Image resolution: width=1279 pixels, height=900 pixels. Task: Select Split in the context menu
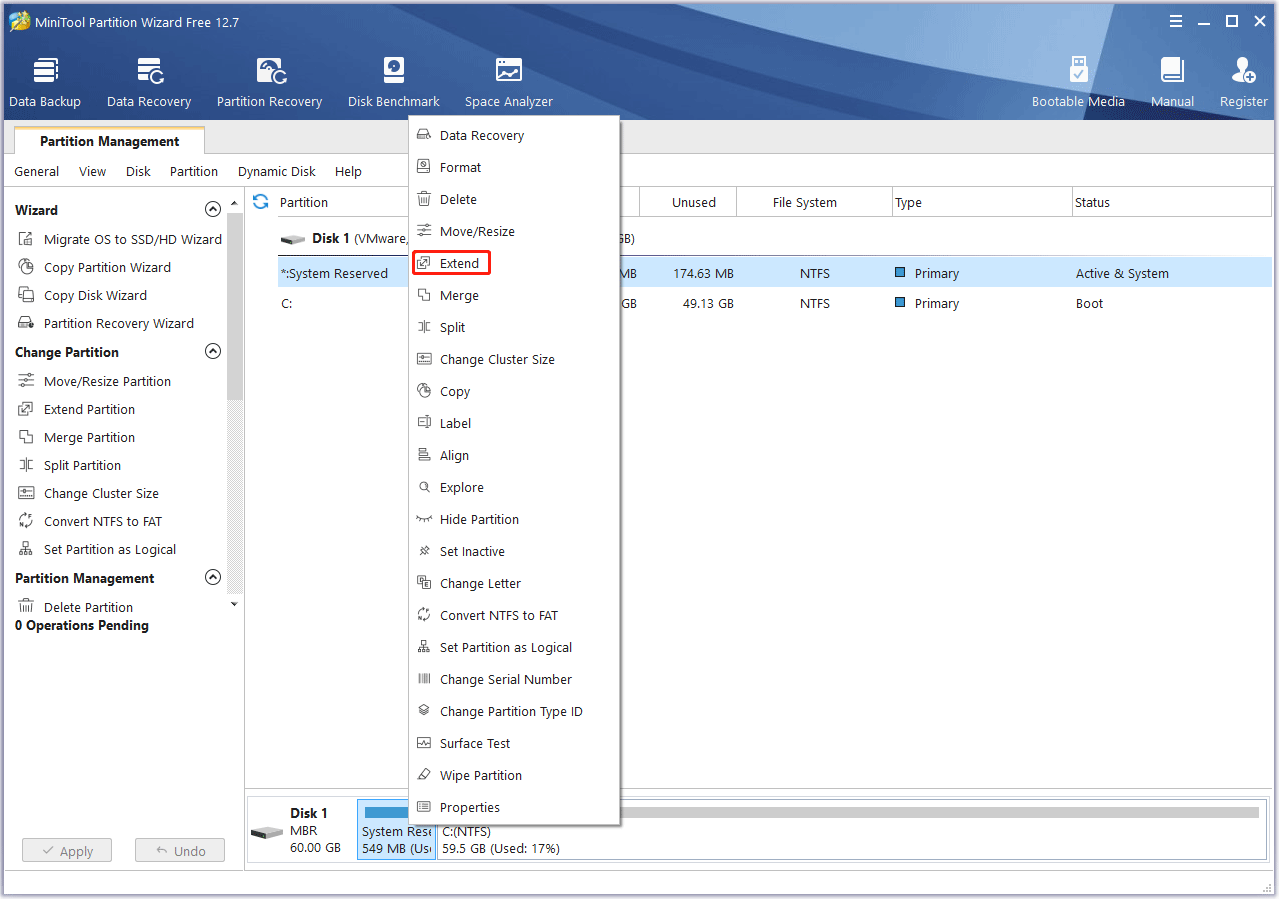click(x=514, y=327)
